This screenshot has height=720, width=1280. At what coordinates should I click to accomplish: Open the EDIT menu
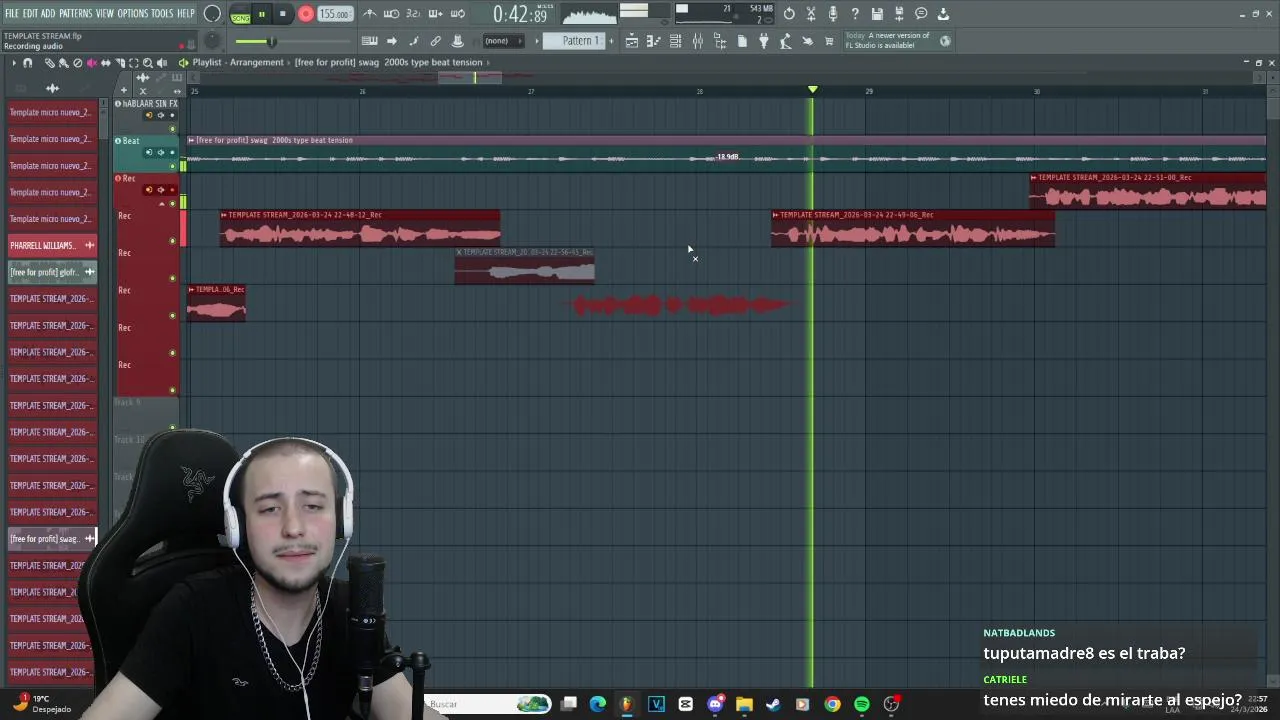[30, 13]
